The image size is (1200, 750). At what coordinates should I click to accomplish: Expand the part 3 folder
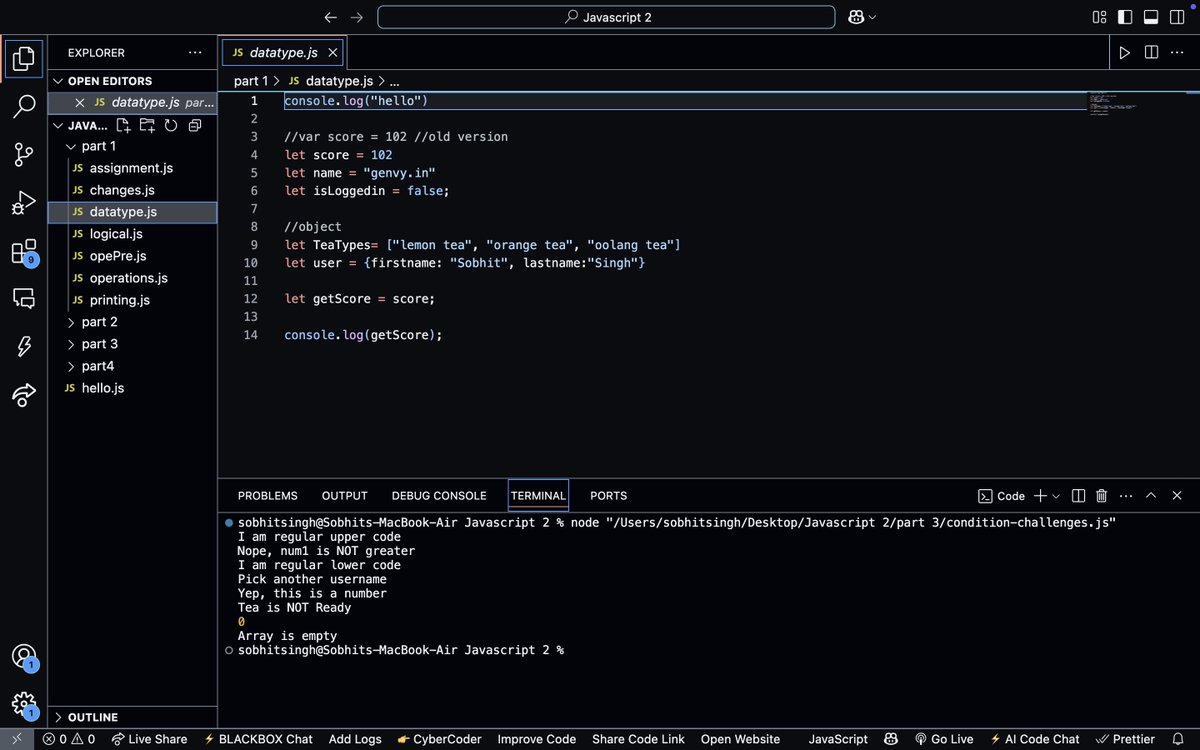[70, 344]
